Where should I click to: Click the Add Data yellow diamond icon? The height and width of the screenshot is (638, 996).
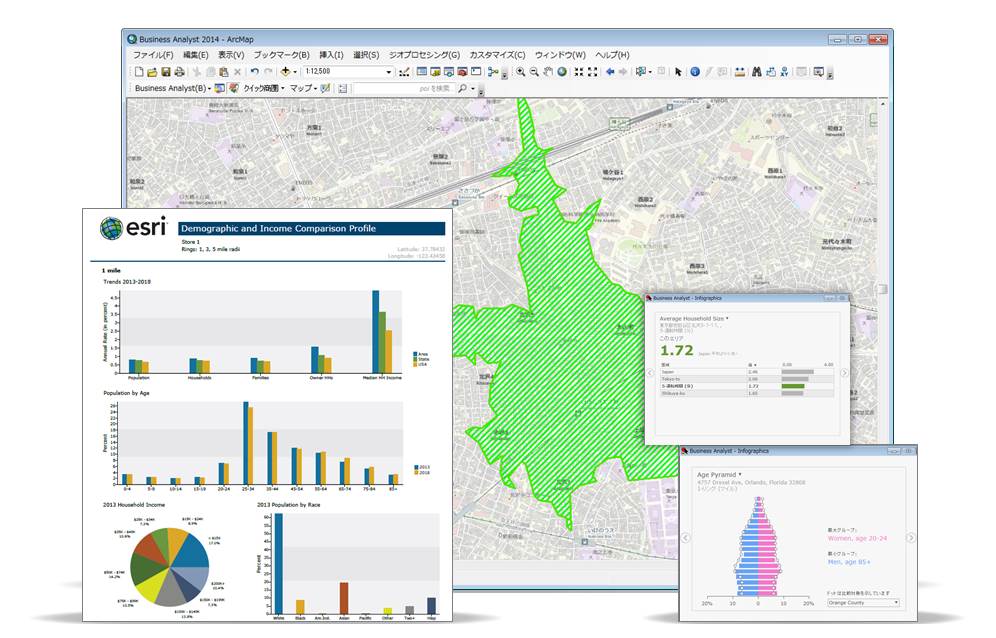[285, 72]
